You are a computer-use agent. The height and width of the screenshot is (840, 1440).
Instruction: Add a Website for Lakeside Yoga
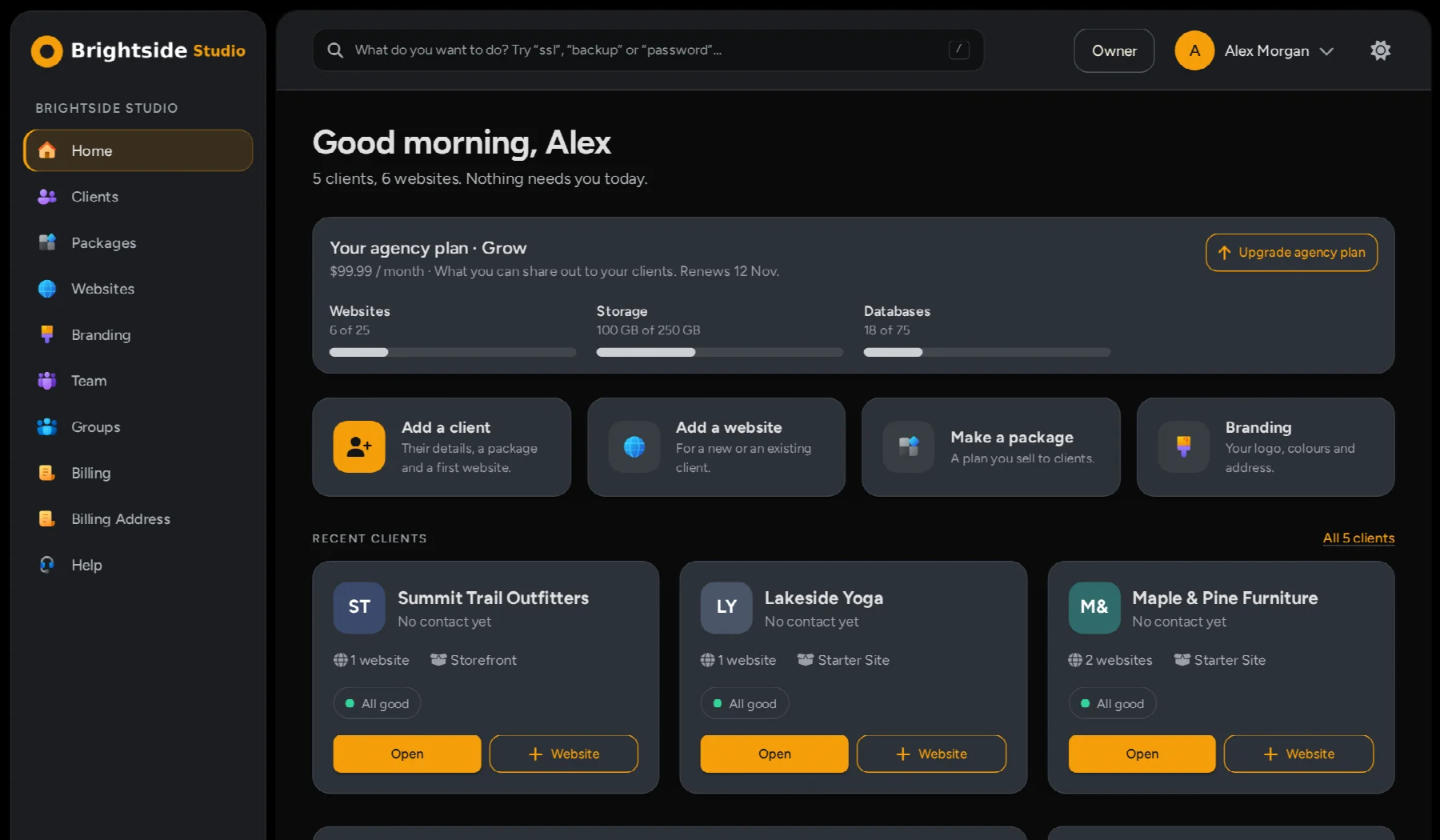point(931,754)
